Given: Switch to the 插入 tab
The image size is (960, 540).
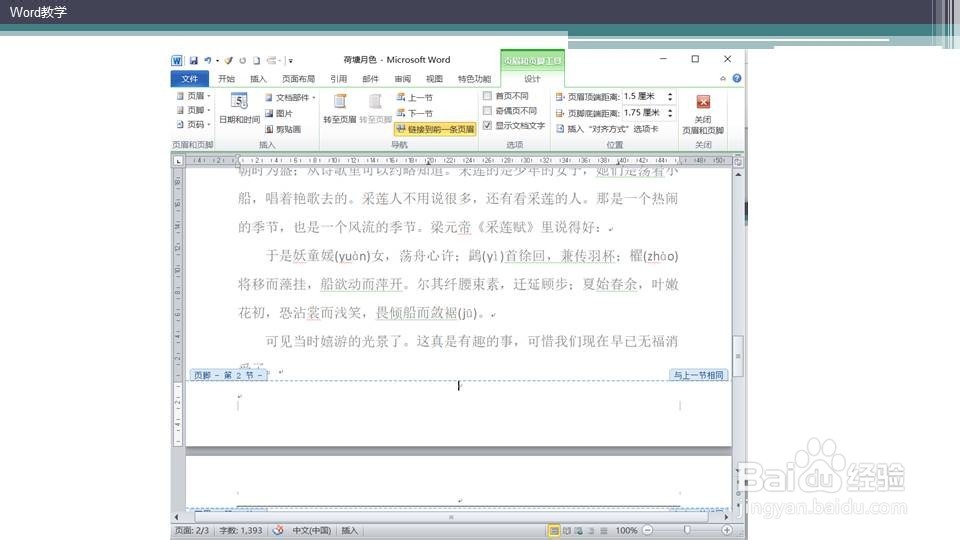Looking at the screenshot, I should click(x=258, y=79).
